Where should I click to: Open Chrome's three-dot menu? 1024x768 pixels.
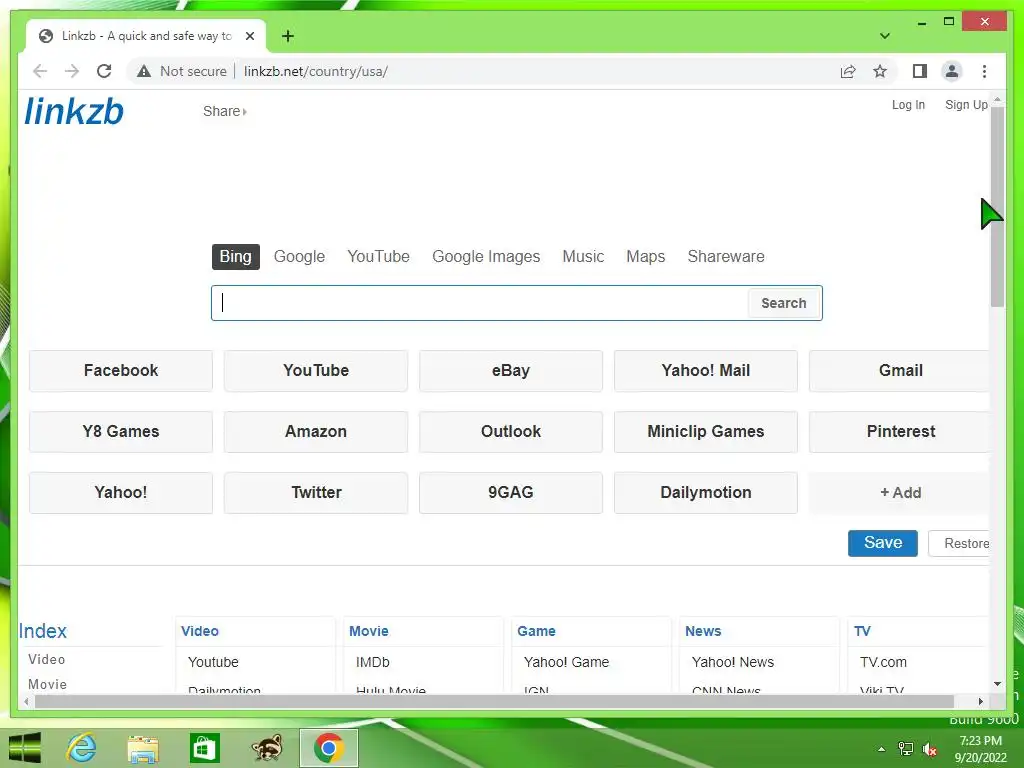pyautogui.click(x=984, y=71)
